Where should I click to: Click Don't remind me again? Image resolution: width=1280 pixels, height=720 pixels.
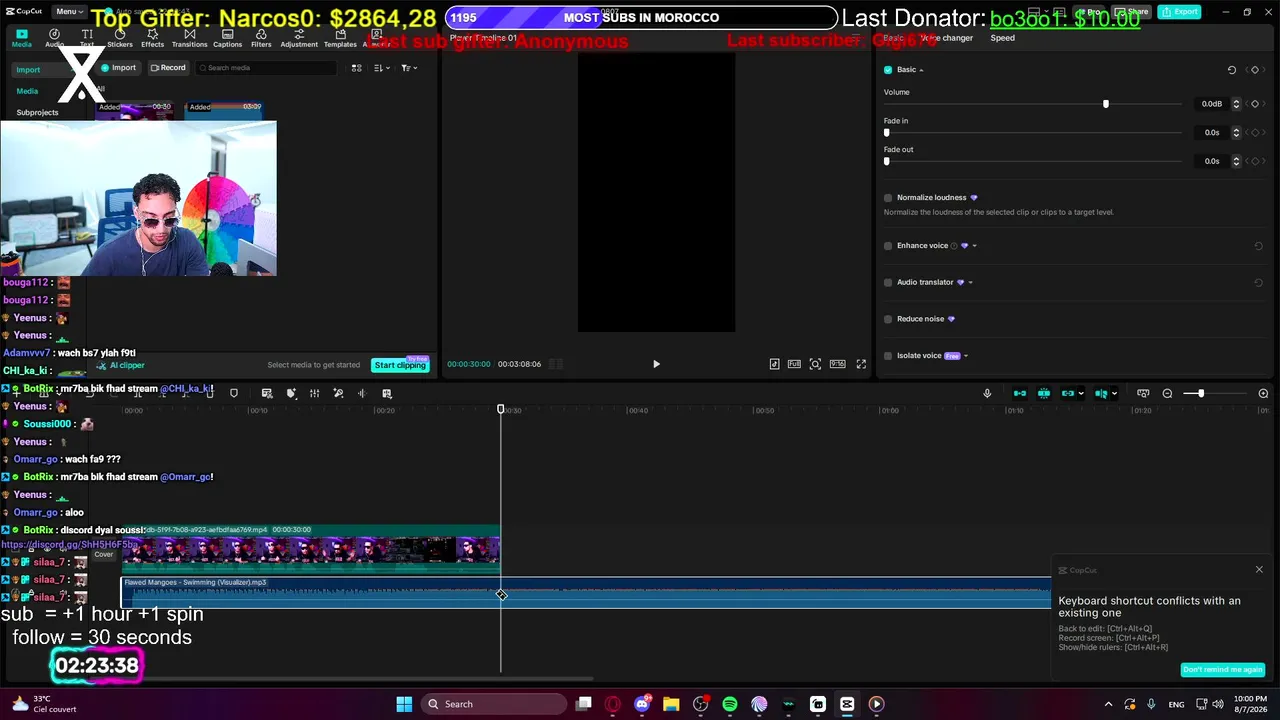[x=1223, y=669]
